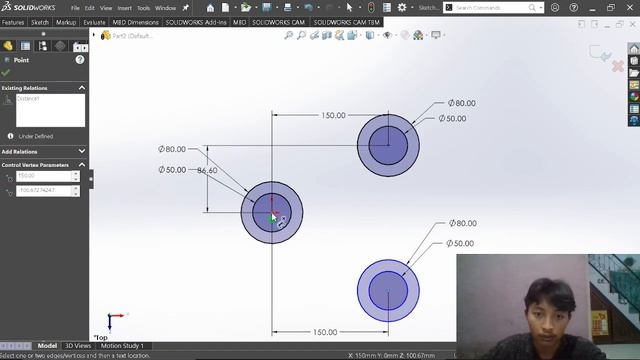
Task: Open File Explorer folder icon in task pane
Action: coord(634,73)
